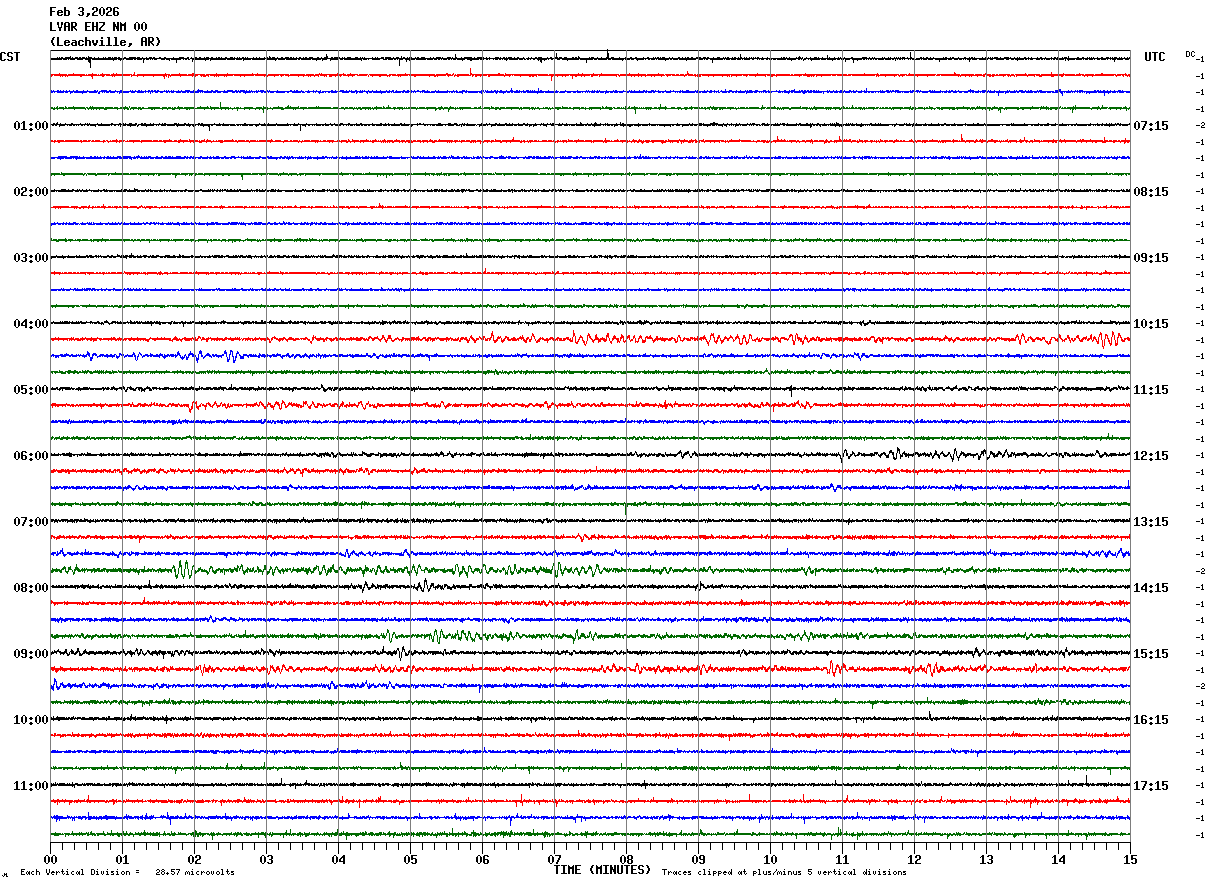
Task: Click minute tick label '10' on time axis
Action: (x=770, y=859)
